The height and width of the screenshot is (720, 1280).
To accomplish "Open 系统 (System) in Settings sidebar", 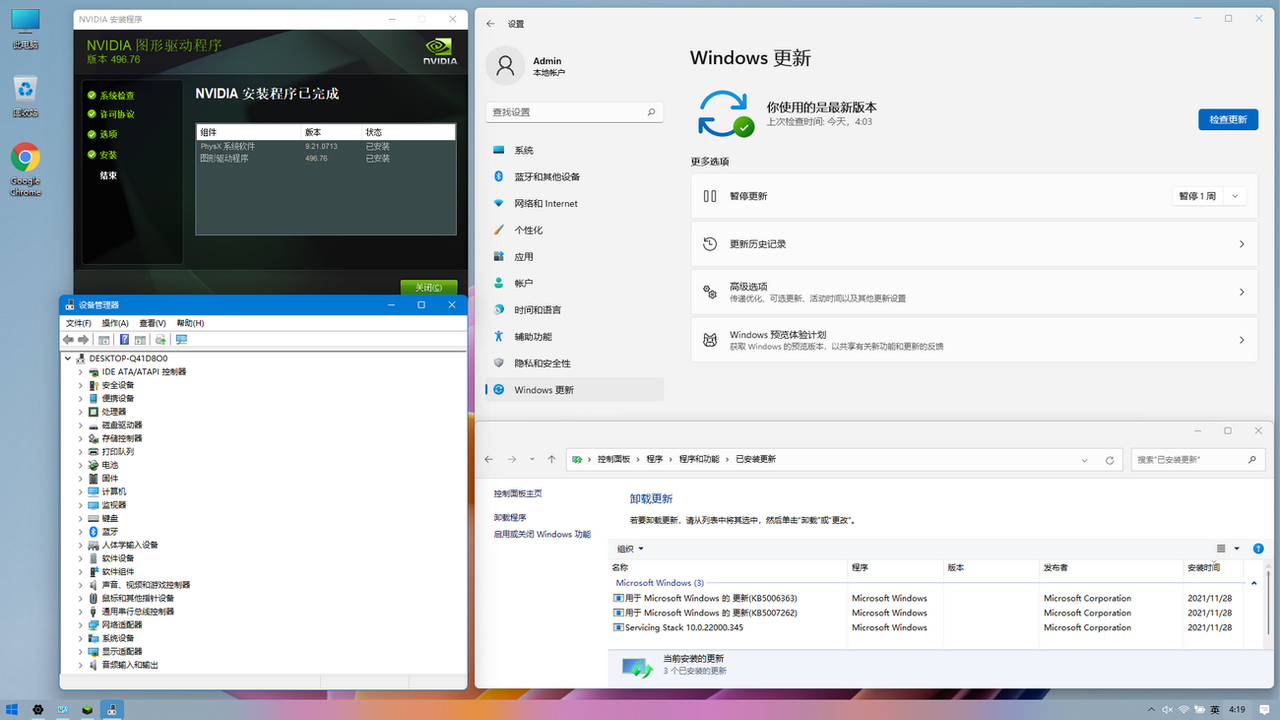I will pyautogui.click(x=574, y=150).
